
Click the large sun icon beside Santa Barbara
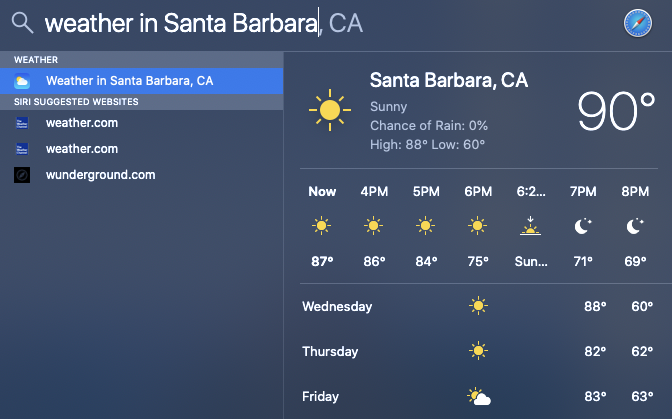tap(328, 109)
